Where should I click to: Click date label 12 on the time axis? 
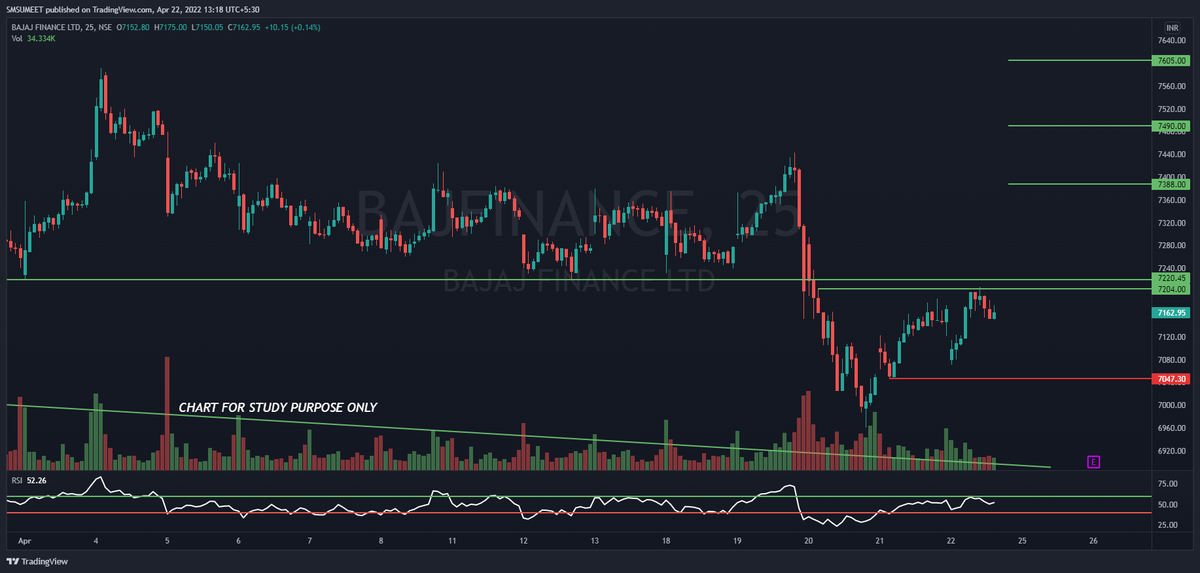coord(524,540)
